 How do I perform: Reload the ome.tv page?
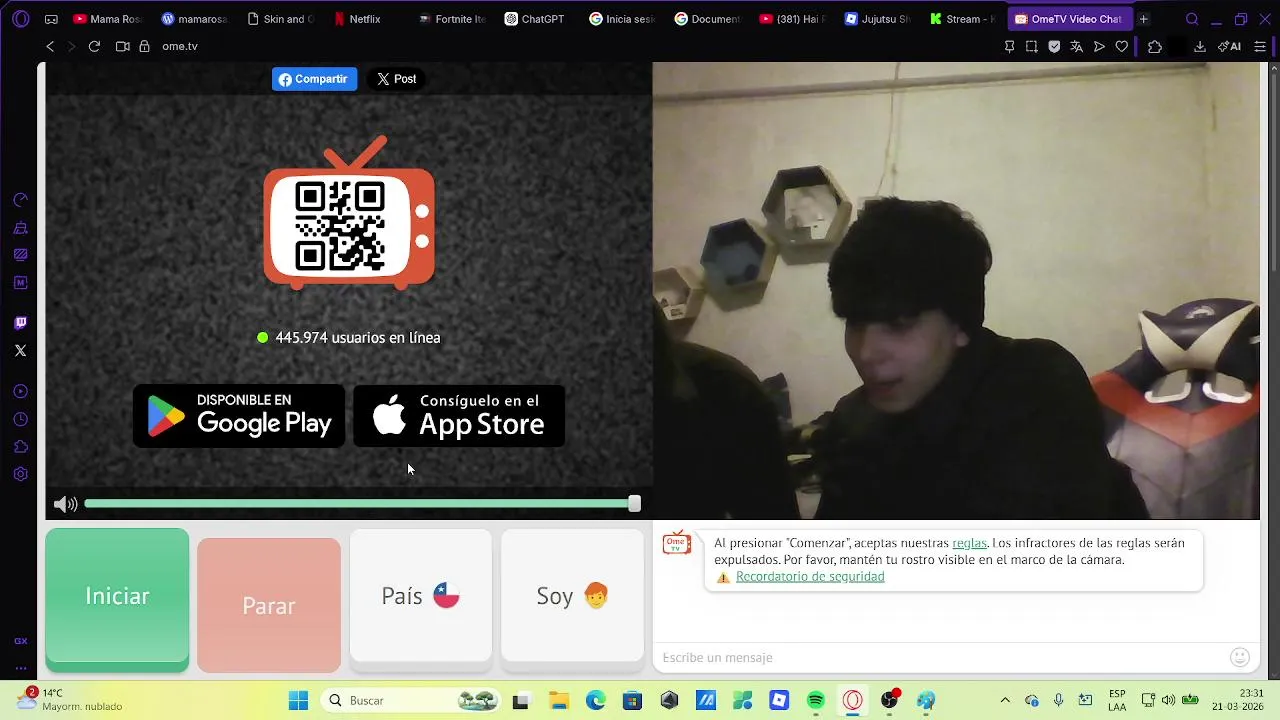point(94,46)
